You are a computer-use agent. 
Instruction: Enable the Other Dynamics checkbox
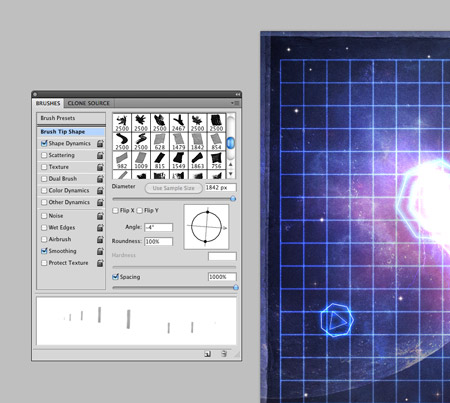(44, 202)
